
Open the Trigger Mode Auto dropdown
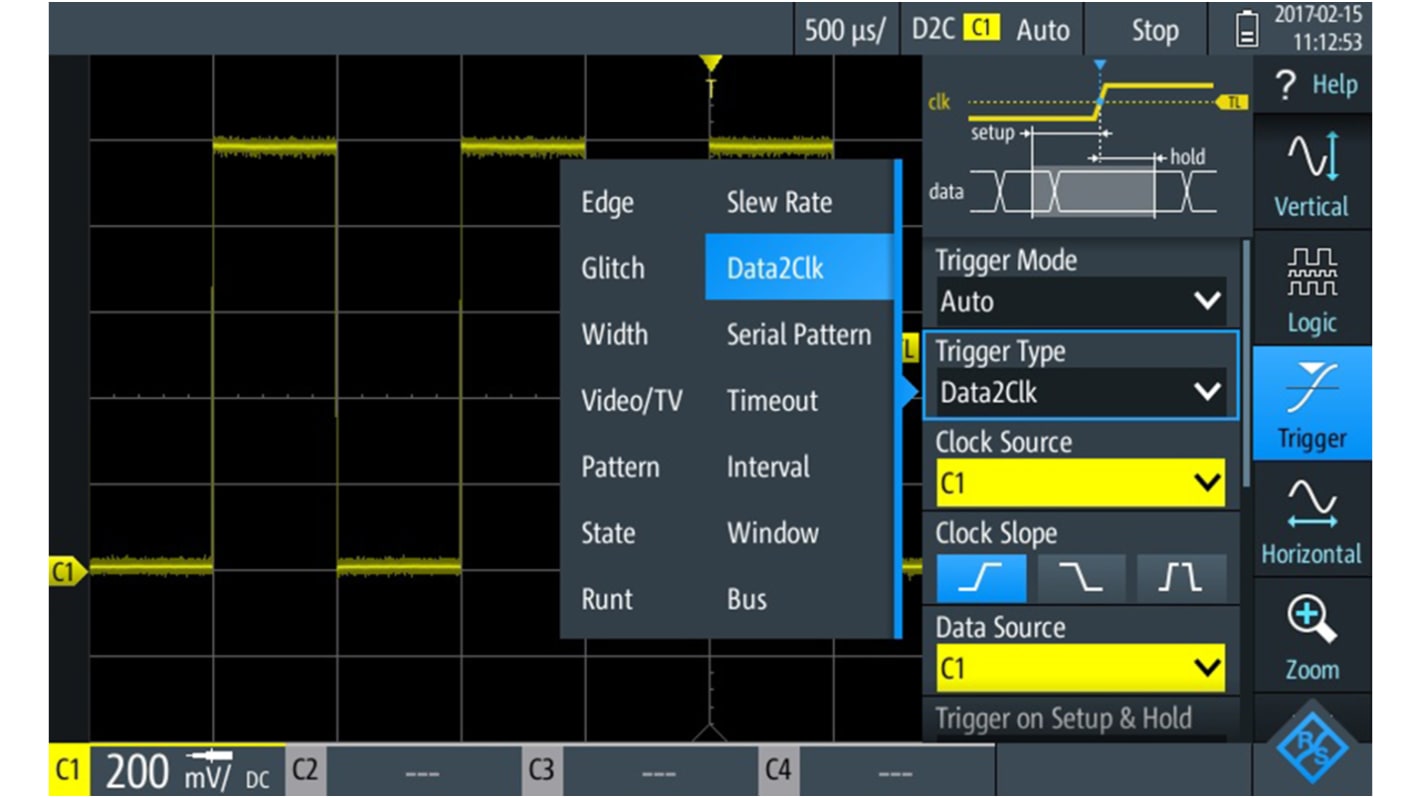pyautogui.click(x=1080, y=301)
